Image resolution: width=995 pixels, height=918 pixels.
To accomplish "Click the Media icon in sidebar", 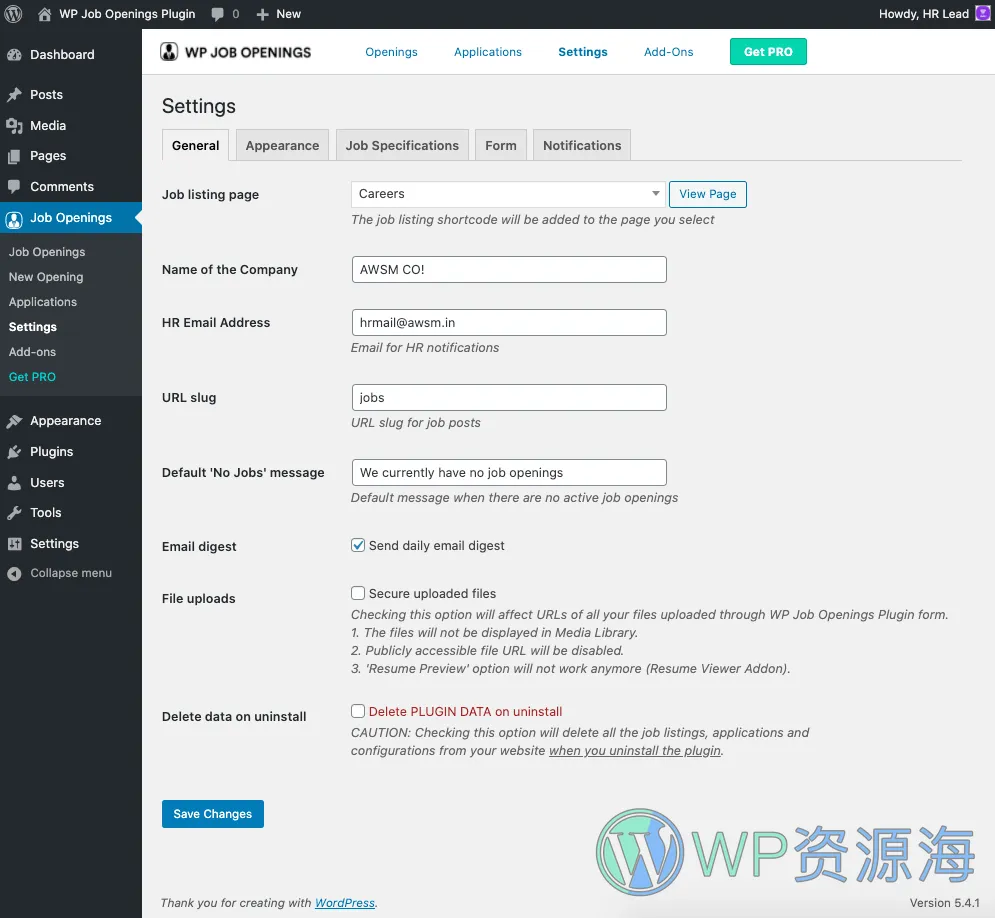I will coord(14,126).
